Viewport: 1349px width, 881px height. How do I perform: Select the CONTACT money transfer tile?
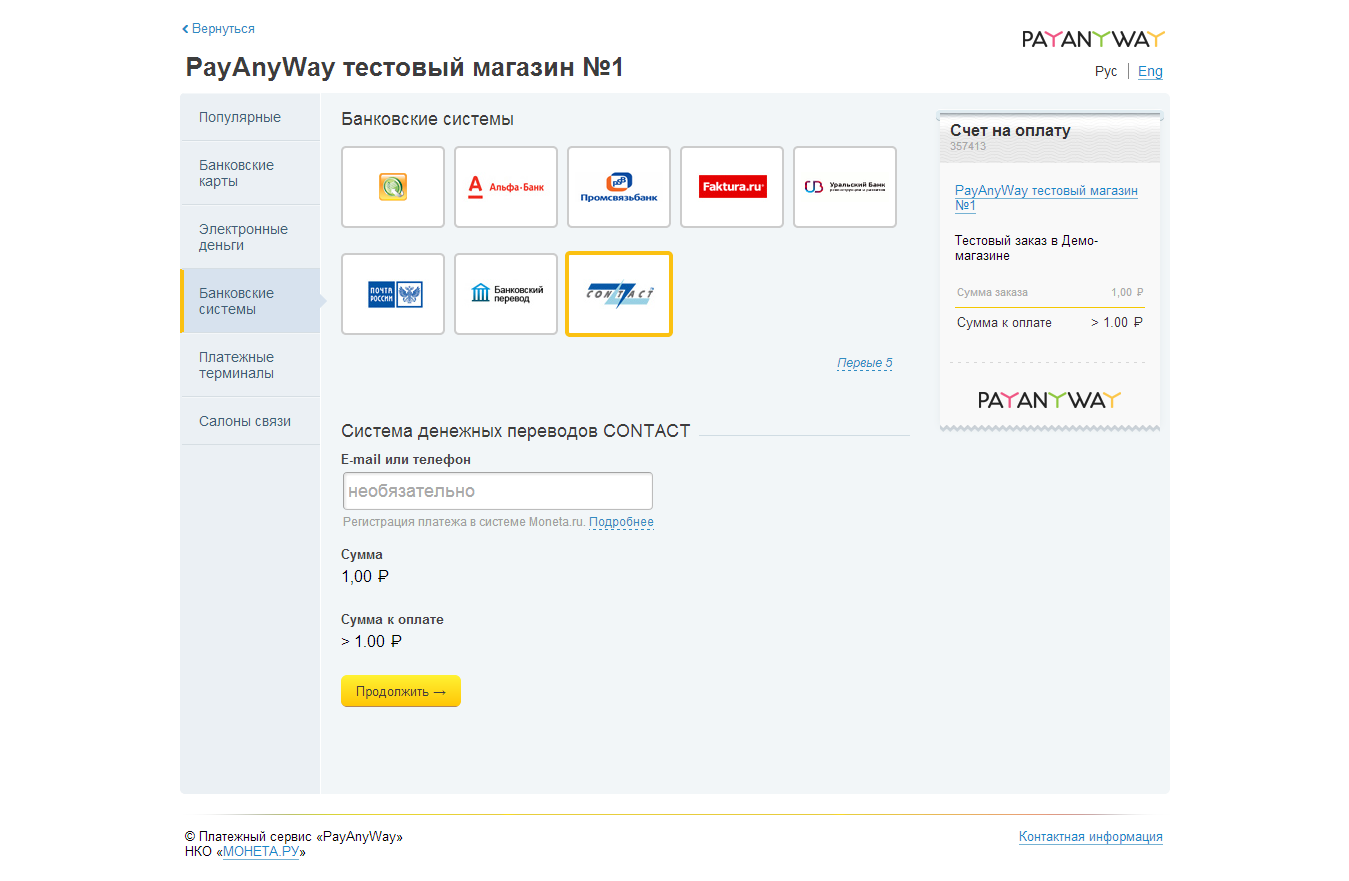pos(619,294)
